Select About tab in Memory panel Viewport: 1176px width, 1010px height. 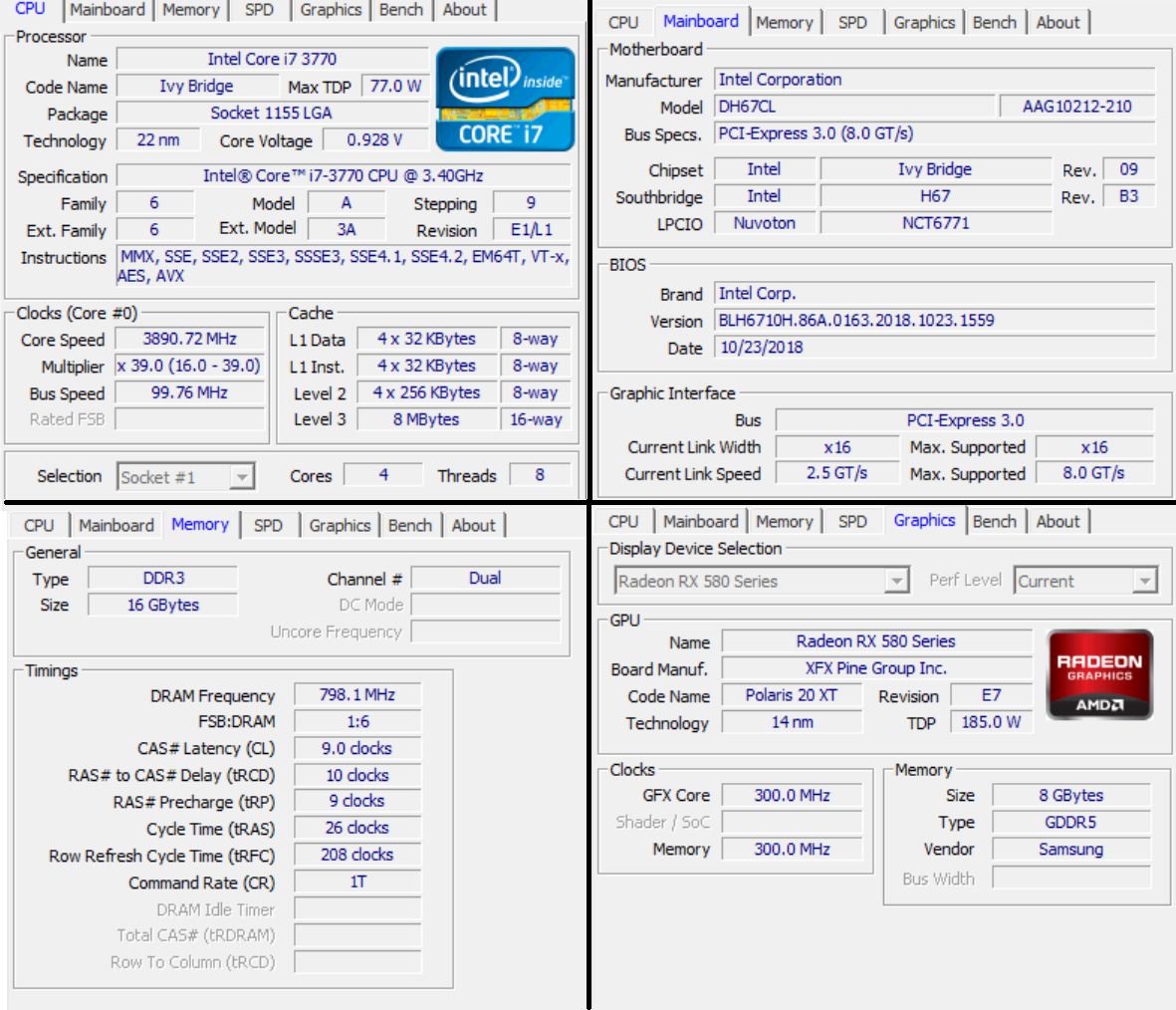point(473,525)
